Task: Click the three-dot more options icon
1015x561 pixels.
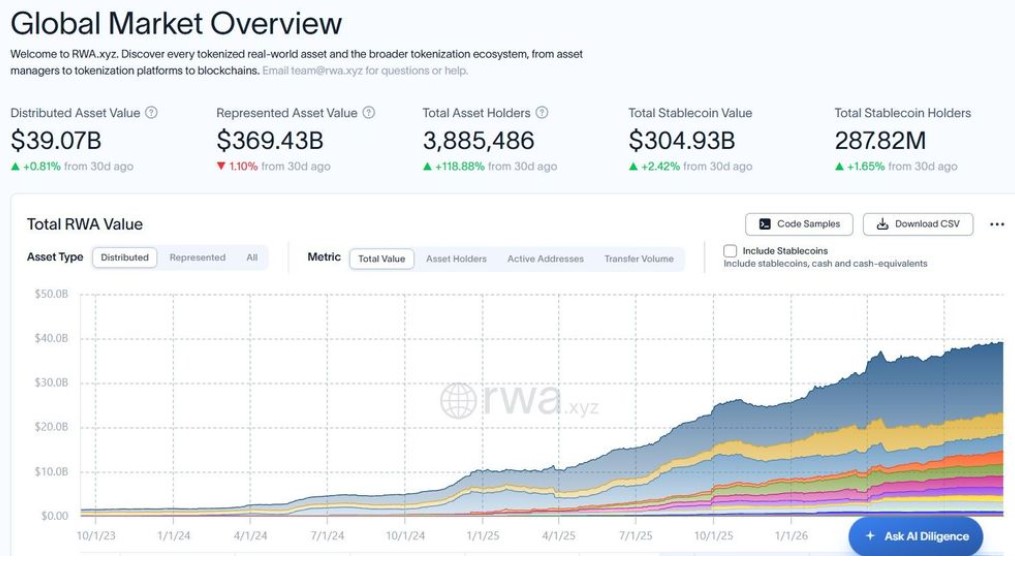Action: pyautogui.click(x=997, y=225)
